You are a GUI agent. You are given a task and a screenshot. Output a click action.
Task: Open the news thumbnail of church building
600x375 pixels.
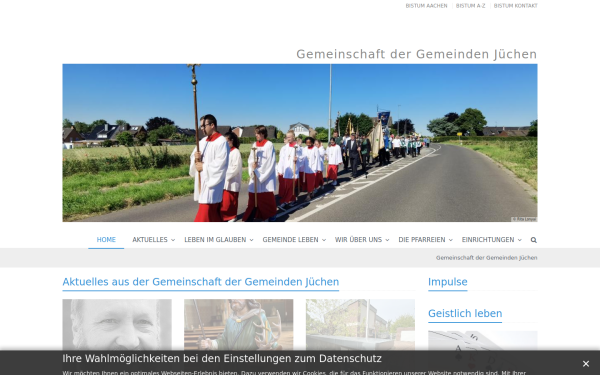(360, 325)
